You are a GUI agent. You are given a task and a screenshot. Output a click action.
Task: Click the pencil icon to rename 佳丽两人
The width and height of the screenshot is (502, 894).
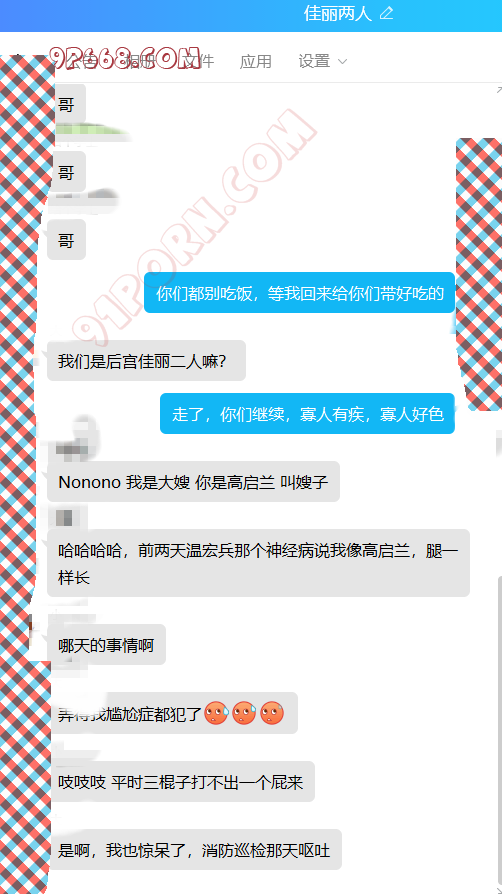click(x=386, y=13)
